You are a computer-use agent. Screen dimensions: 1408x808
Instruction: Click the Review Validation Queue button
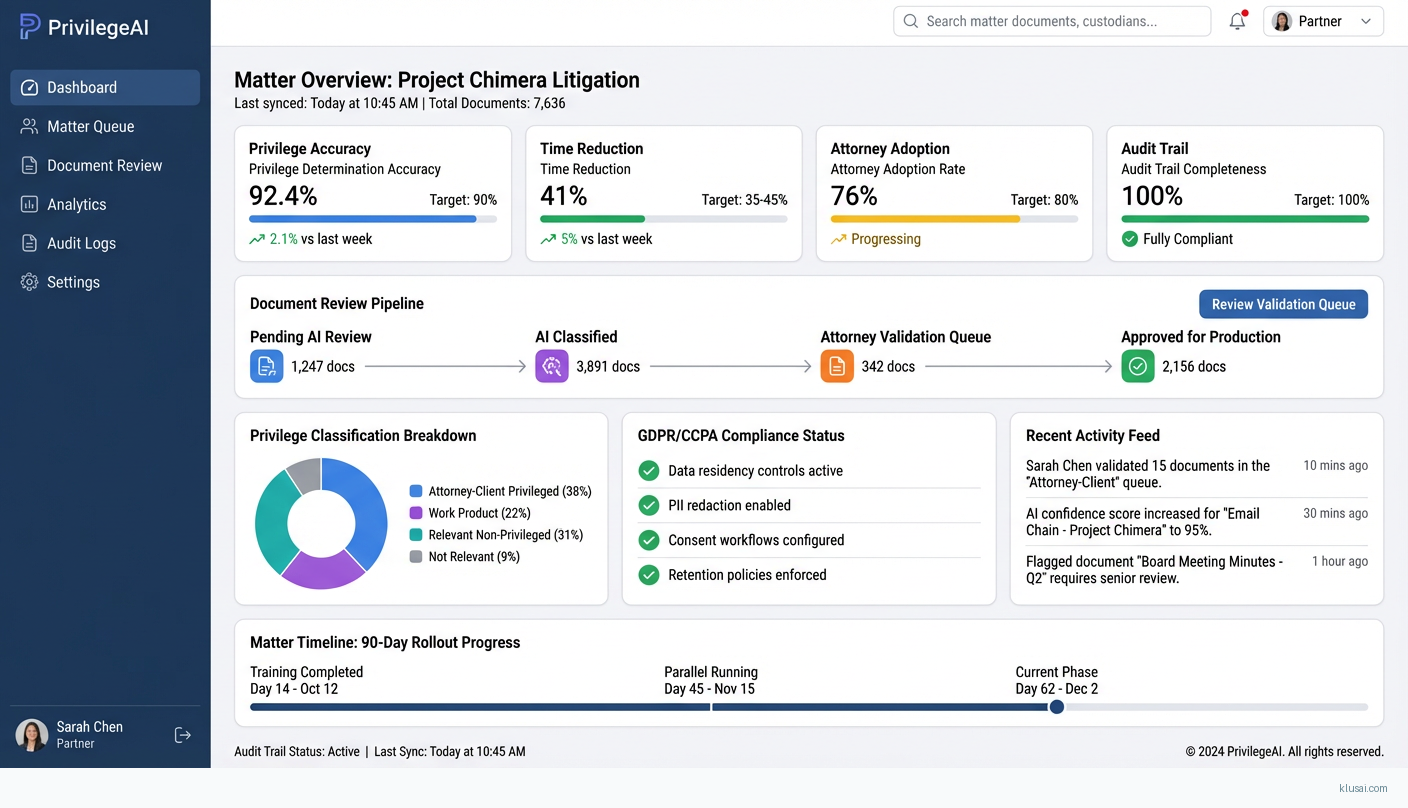pyautogui.click(x=1283, y=304)
